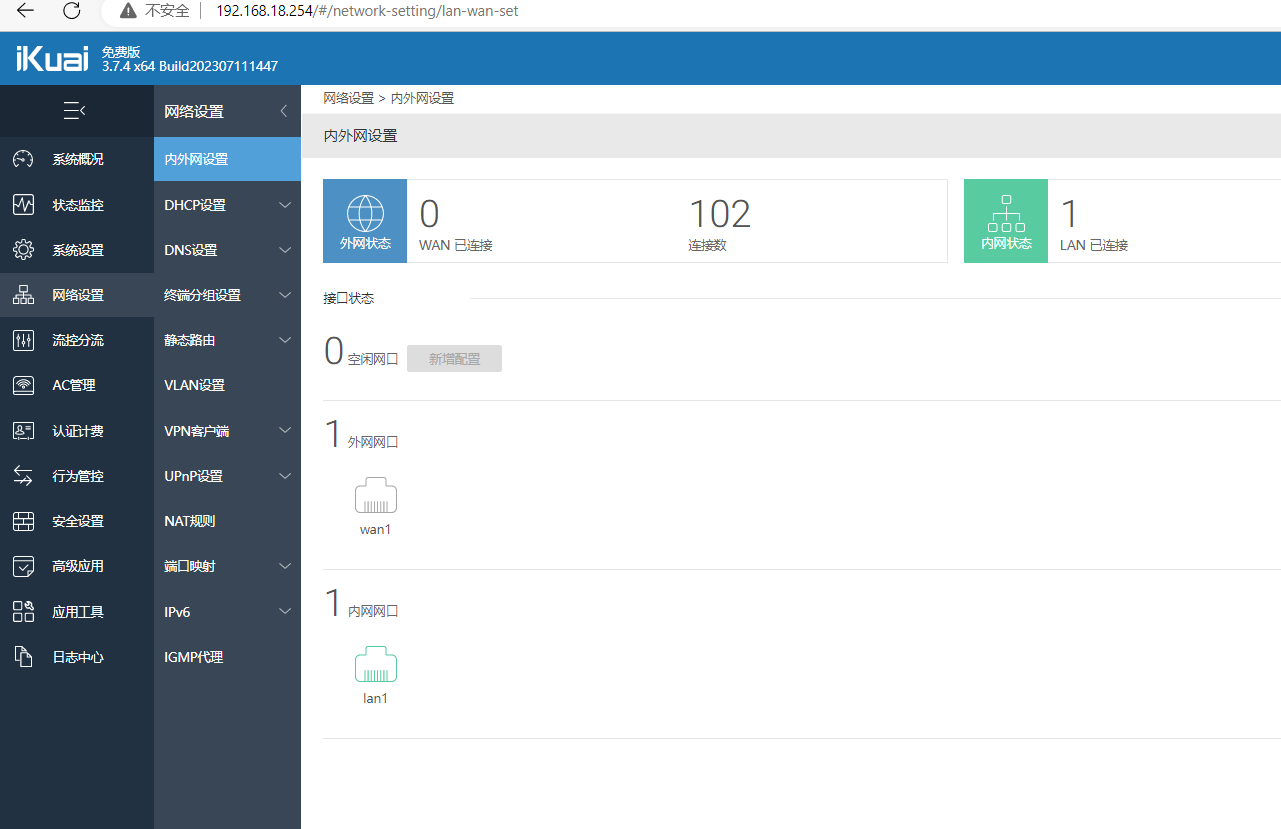Click the 系统设置 gear icon
This screenshot has width=1281, height=829.
pos(23,250)
